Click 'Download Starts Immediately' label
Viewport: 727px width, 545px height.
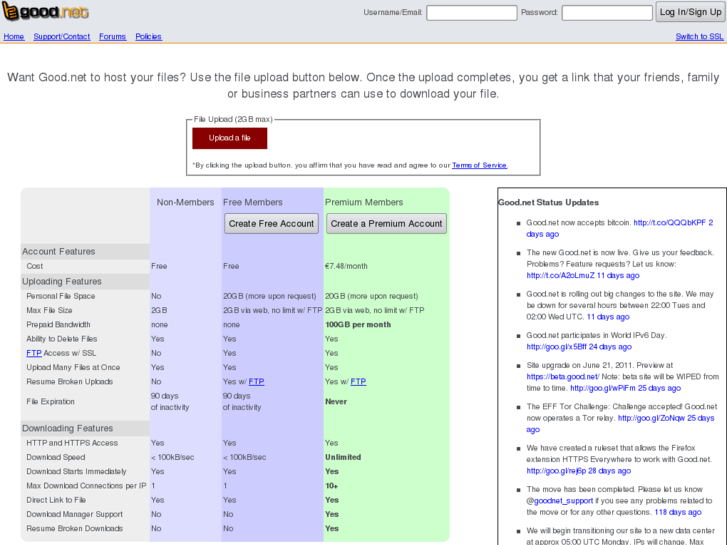pyautogui.click(x=77, y=471)
